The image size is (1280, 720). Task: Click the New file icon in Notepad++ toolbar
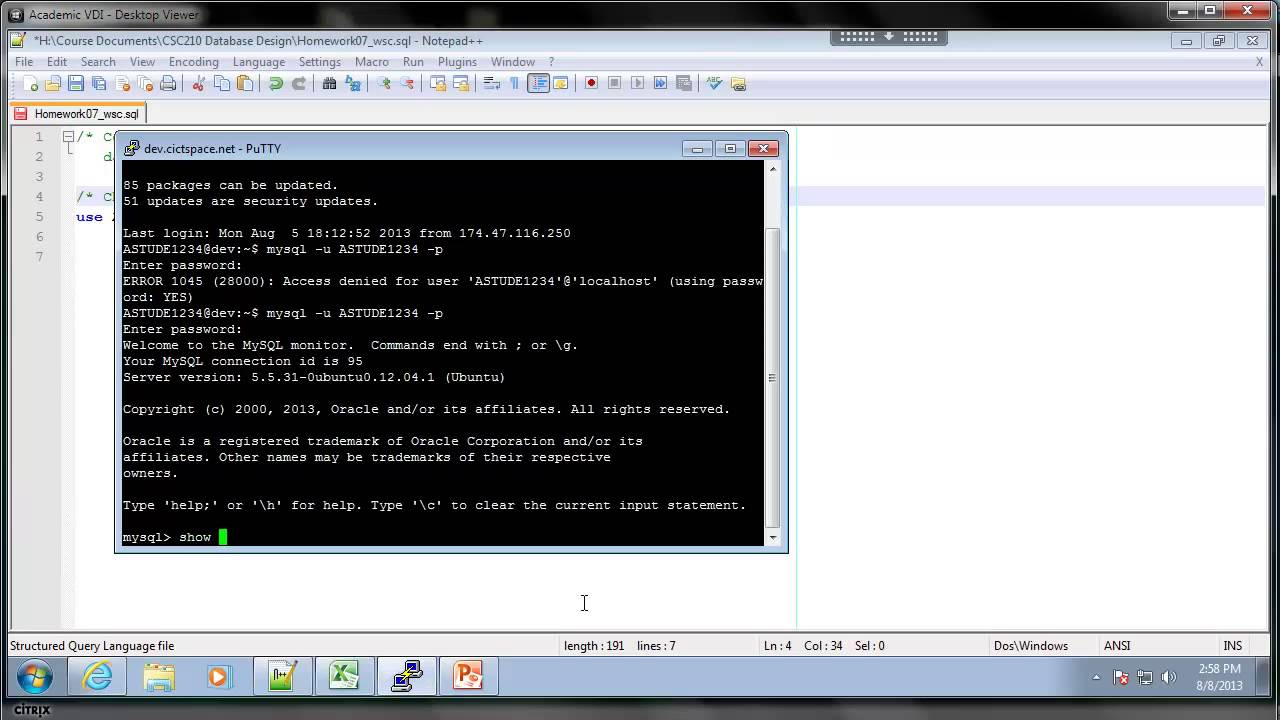30,84
